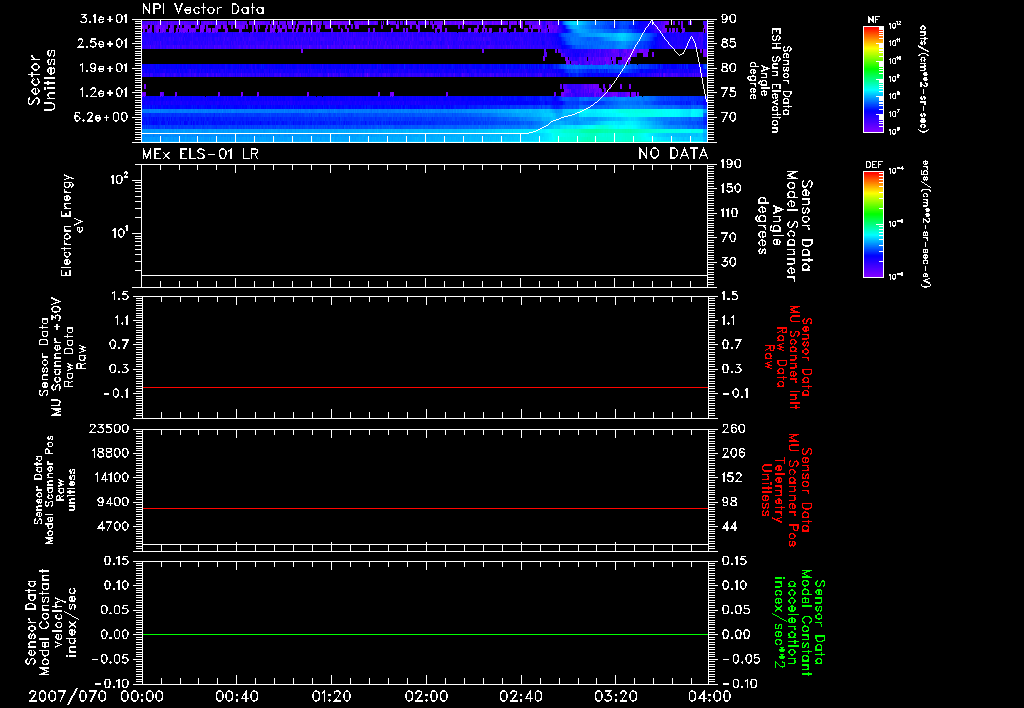The width and height of the screenshot is (1024, 708).
Task: Click the "150" scanner angle tick label
Action: [x=731, y=189]
